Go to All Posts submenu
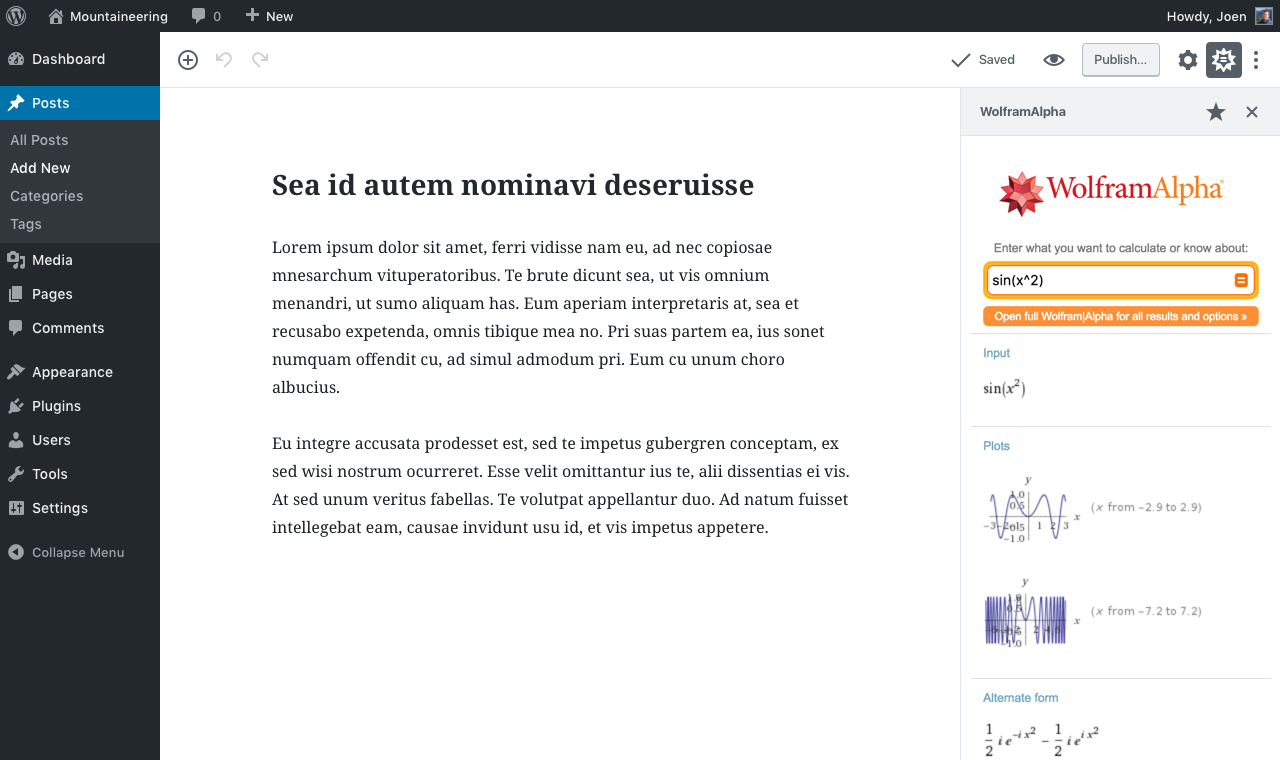Image resolution: width=1280 pixels, height=760 pixels. pyautogui.click(x=39, y=140)
